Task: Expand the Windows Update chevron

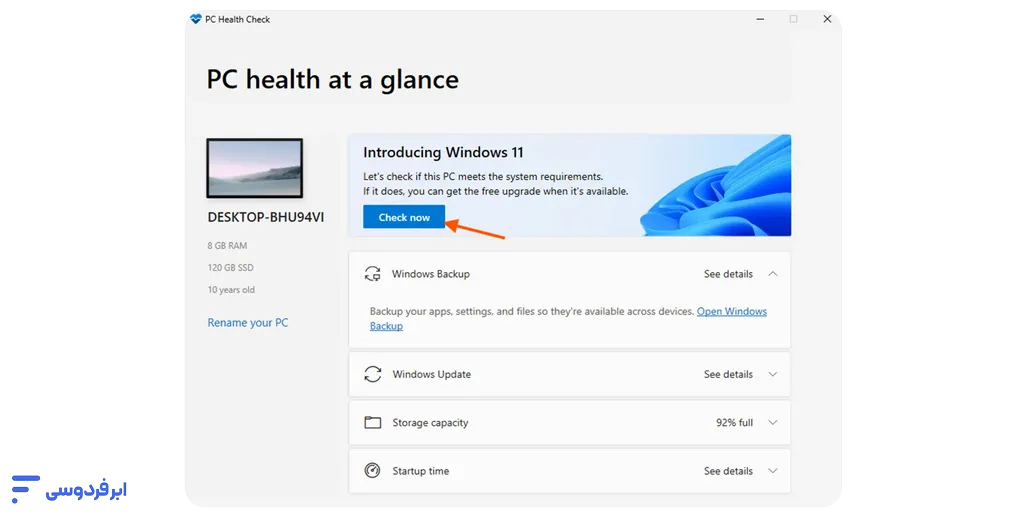Action: tap(773, 375)
